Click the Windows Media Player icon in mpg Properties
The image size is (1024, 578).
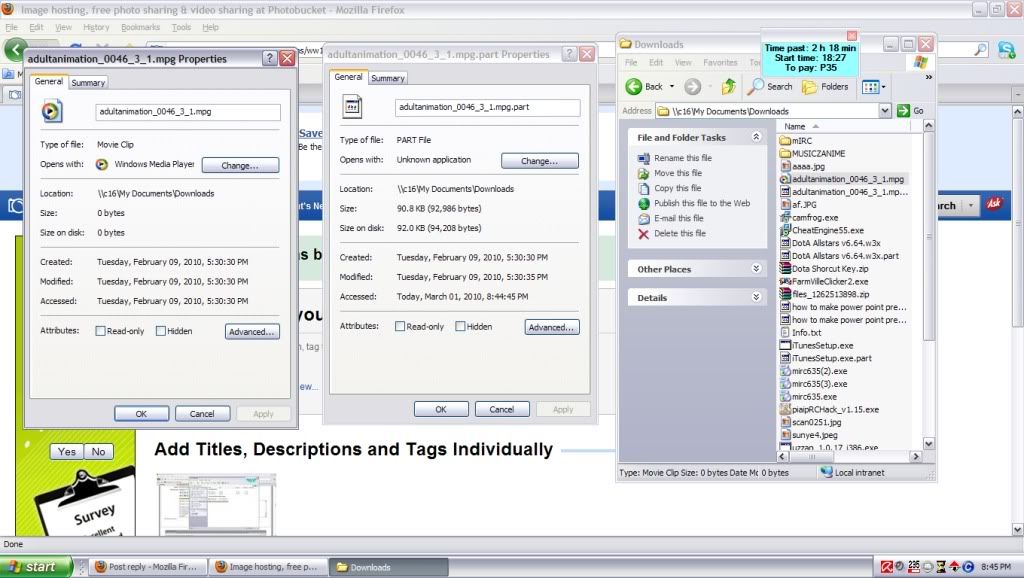coord(102,165)
